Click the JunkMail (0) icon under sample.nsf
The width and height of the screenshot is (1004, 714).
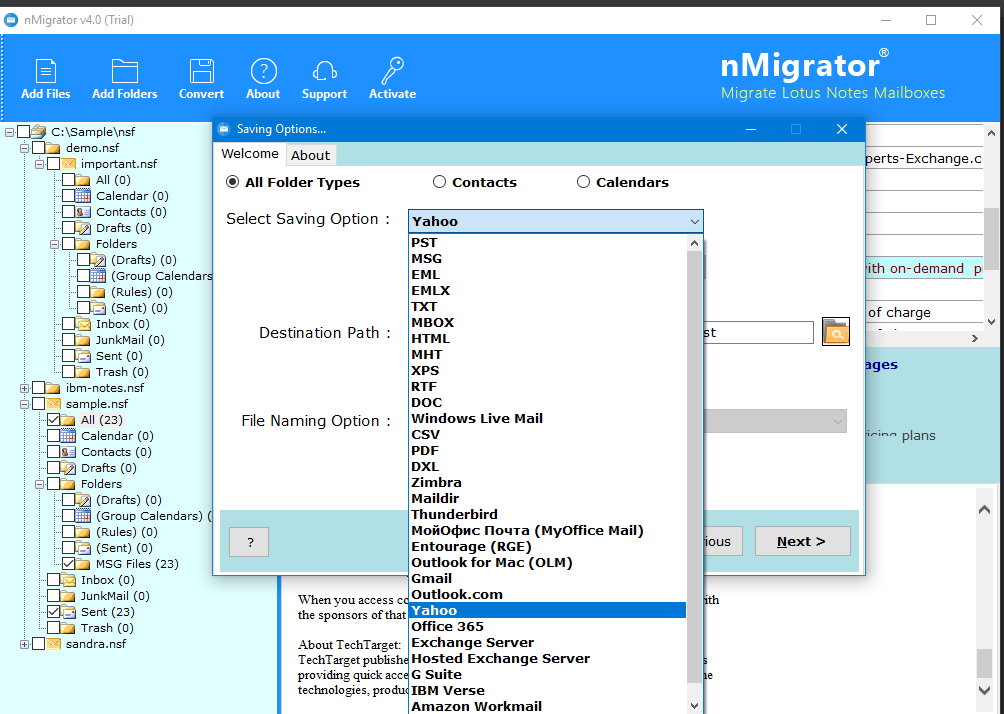pos(69,596)
